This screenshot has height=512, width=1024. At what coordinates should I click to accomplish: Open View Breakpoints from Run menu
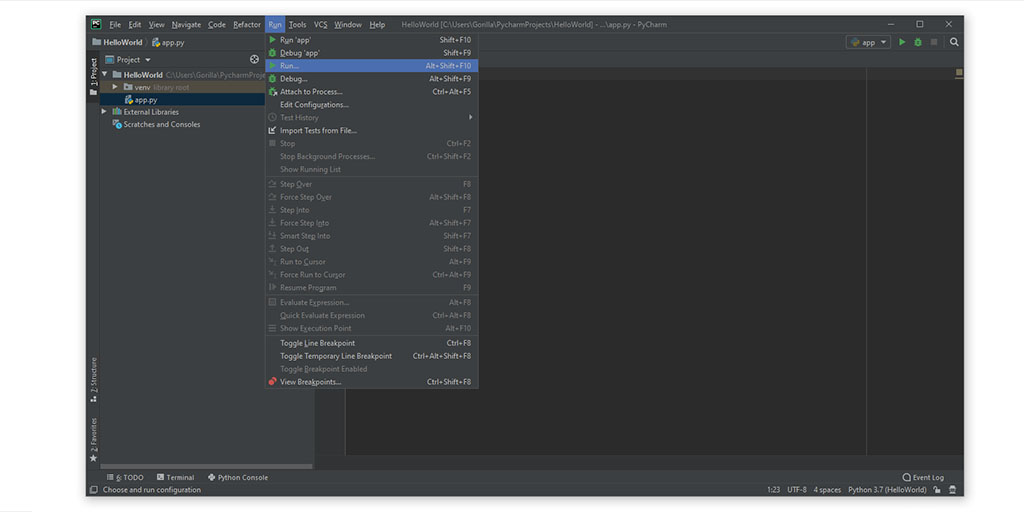coord(372,382)
